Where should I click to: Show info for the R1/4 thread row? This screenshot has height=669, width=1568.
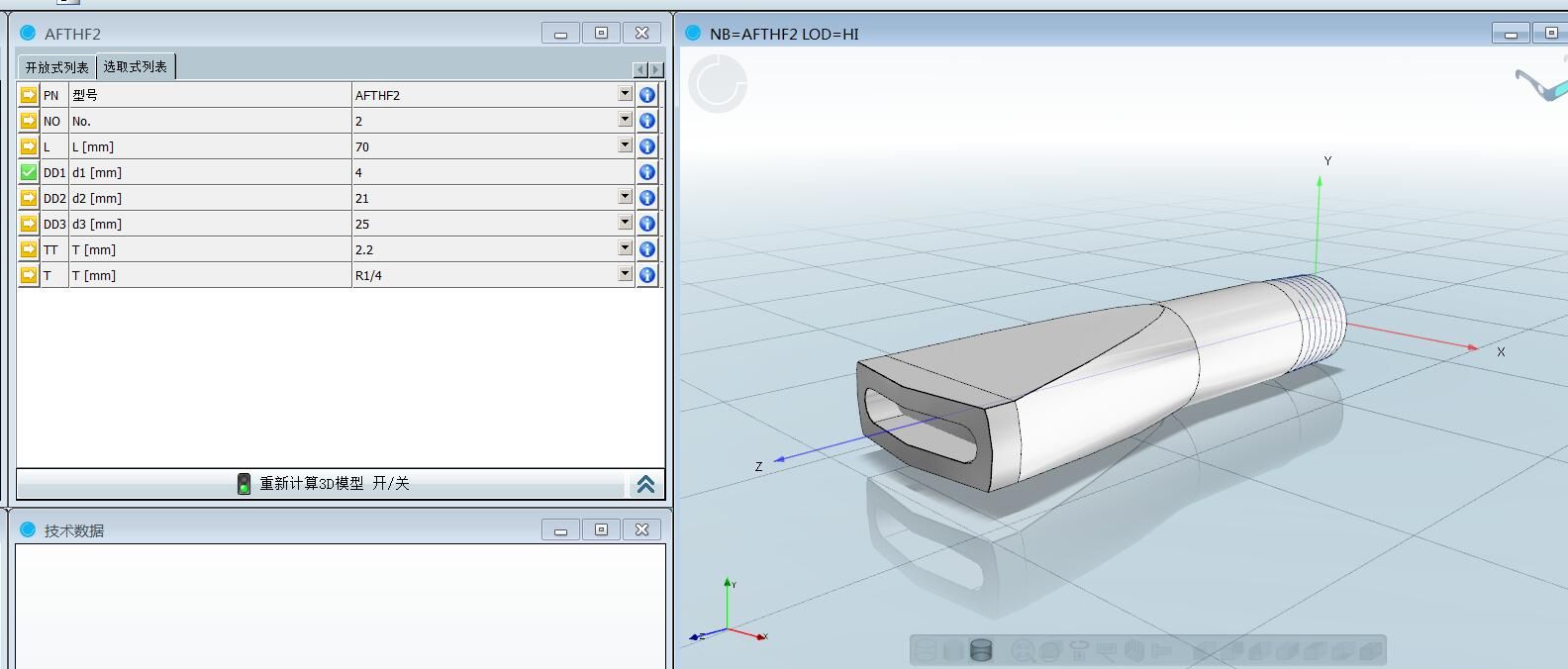pyautogui.click(x=647, y=275)
